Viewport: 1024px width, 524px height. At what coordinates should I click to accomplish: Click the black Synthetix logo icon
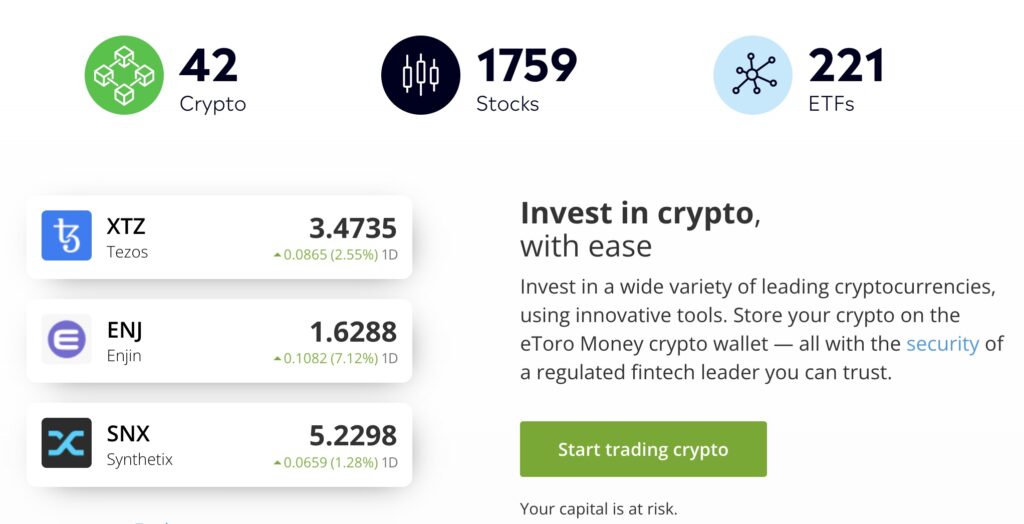click(x=67, y=443)
